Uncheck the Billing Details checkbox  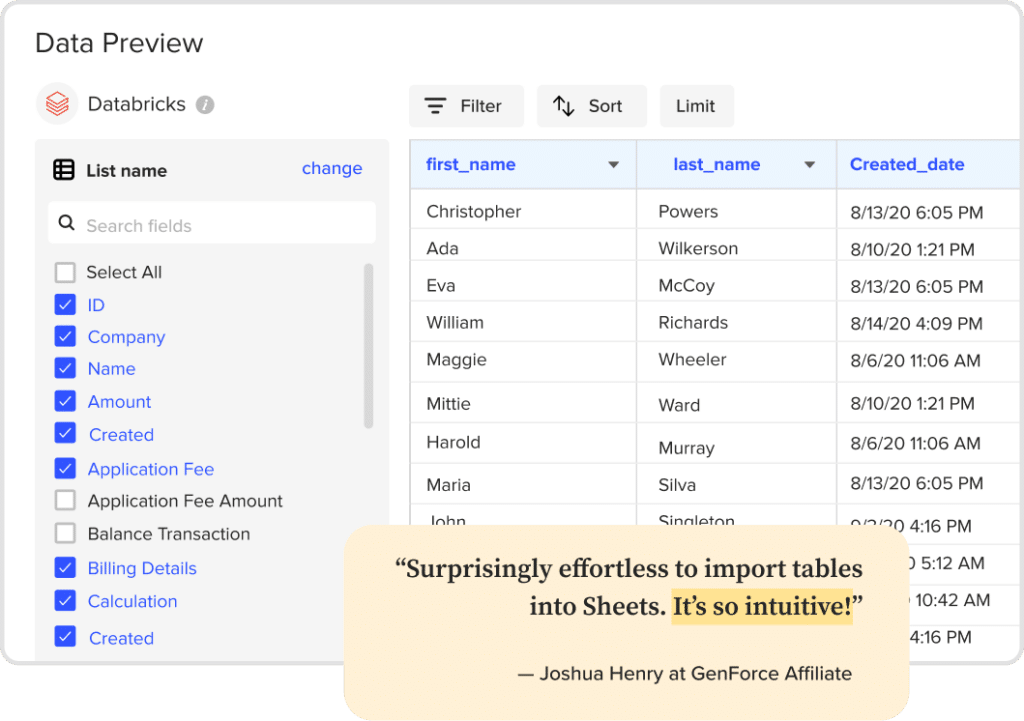(65, 568)
